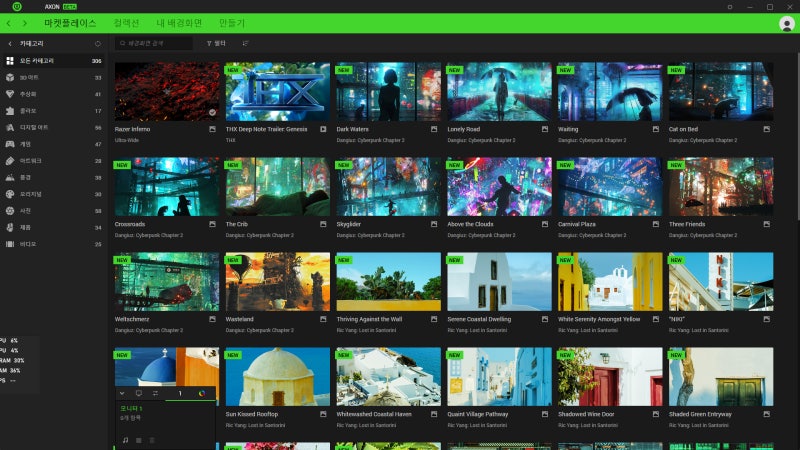
Task: Open the 만들기 tab
Action: 232,23
